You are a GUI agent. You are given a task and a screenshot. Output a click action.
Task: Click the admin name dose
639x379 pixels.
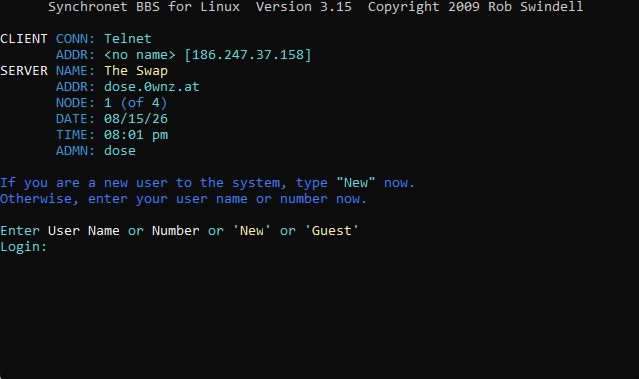120,151
